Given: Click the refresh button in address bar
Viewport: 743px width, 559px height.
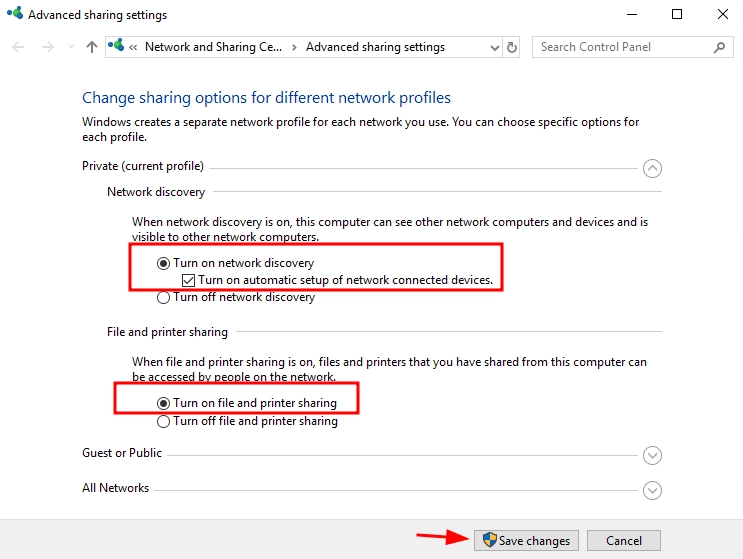Looking at the screenshot, I should coord(512,47).
